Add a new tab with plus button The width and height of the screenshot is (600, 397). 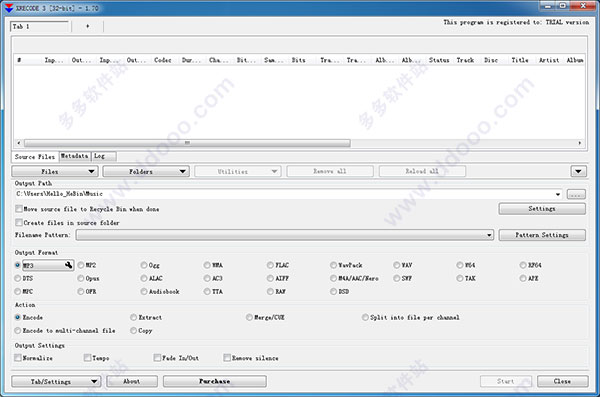(x=88, y=26)
